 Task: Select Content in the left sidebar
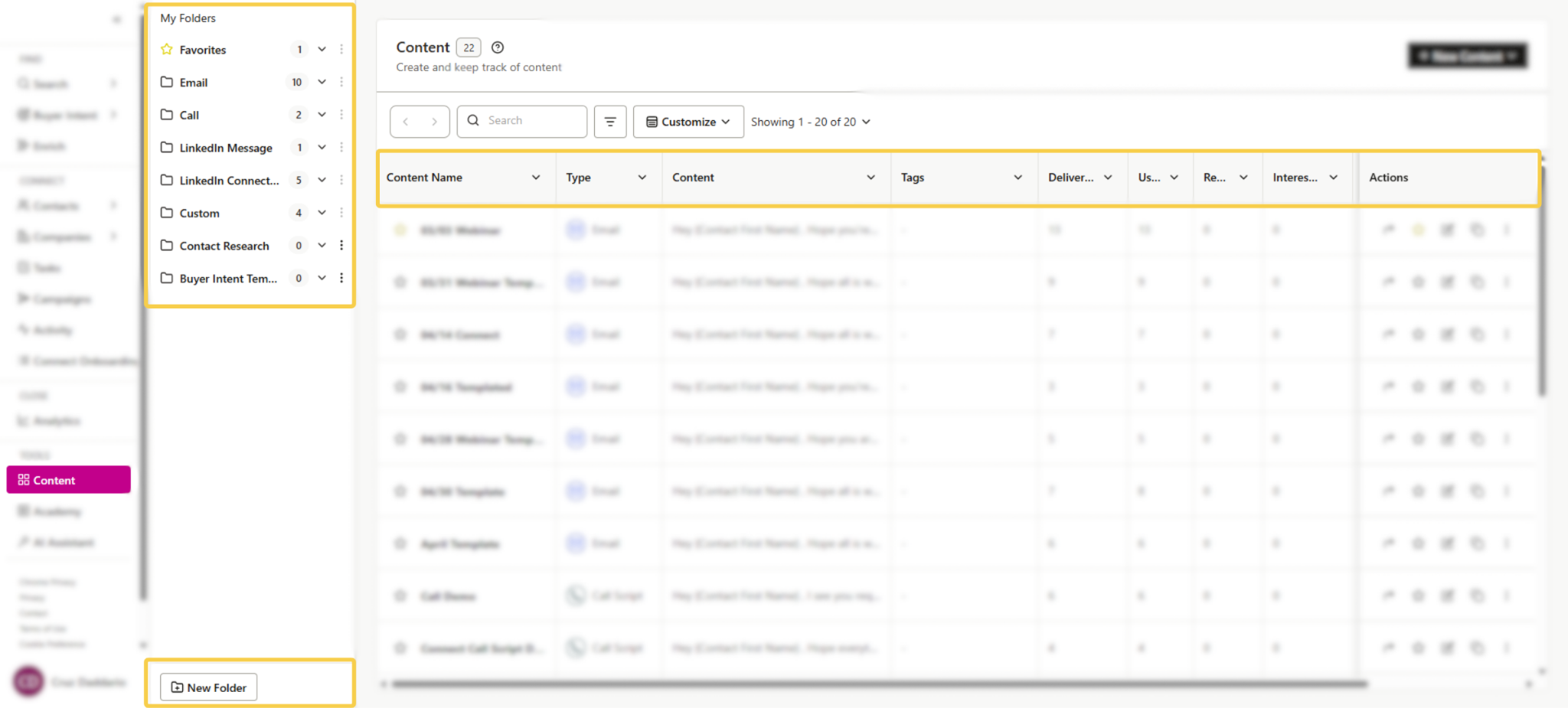click(68, 480)
